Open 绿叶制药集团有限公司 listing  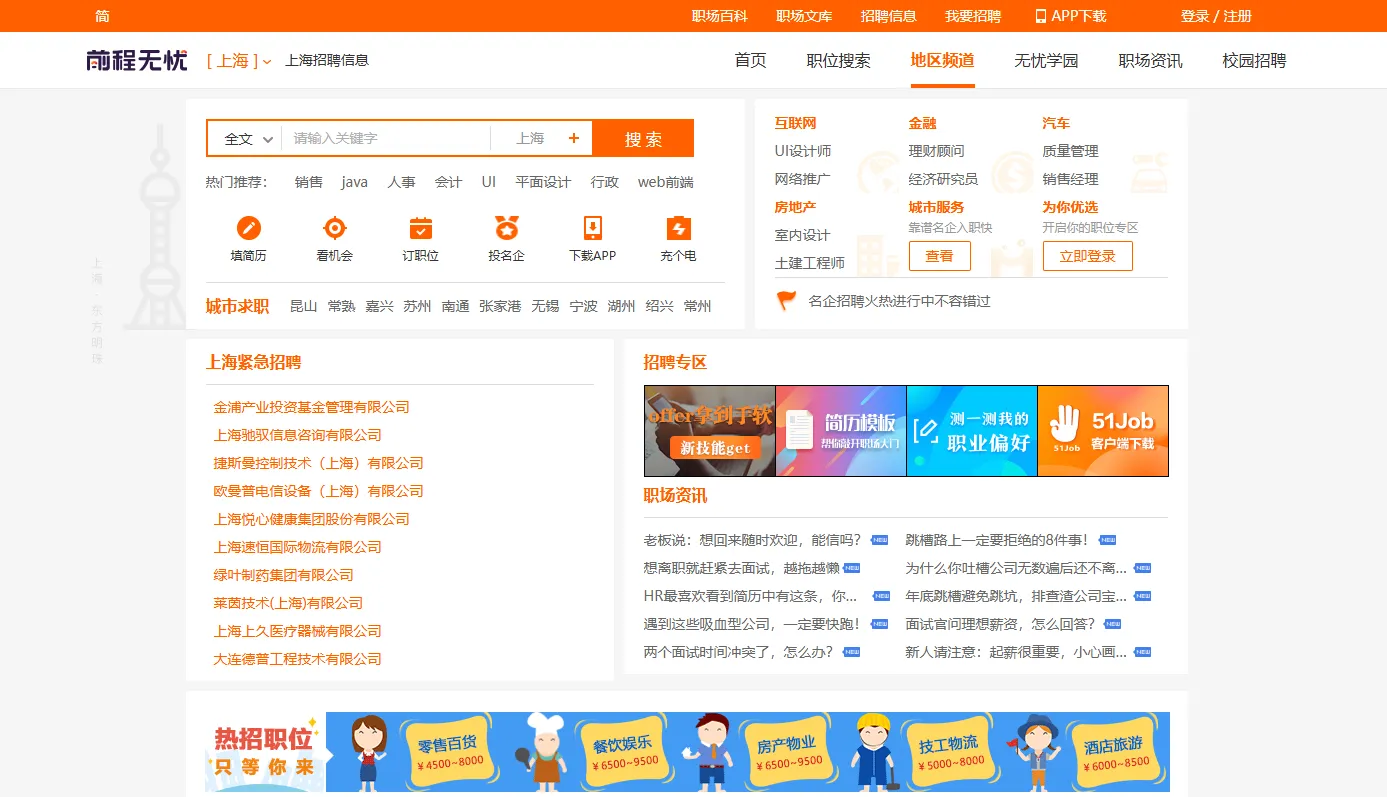pyautogui.click(x=283, y=575)
